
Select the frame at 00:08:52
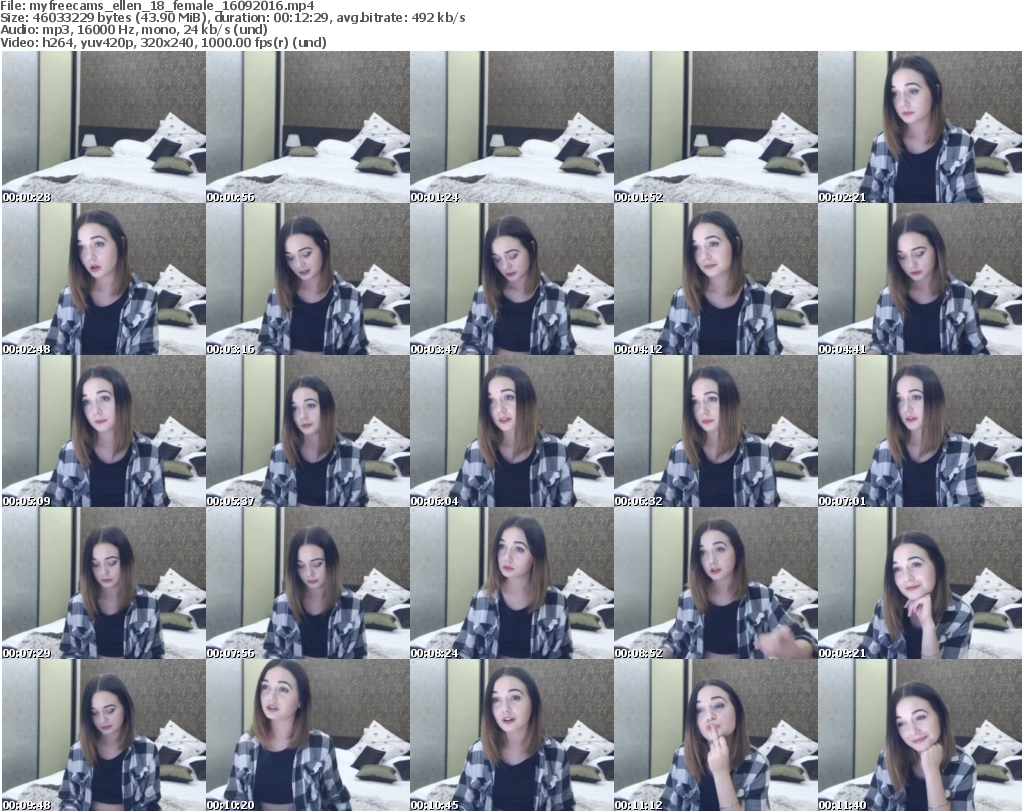[x=715, y=585]
